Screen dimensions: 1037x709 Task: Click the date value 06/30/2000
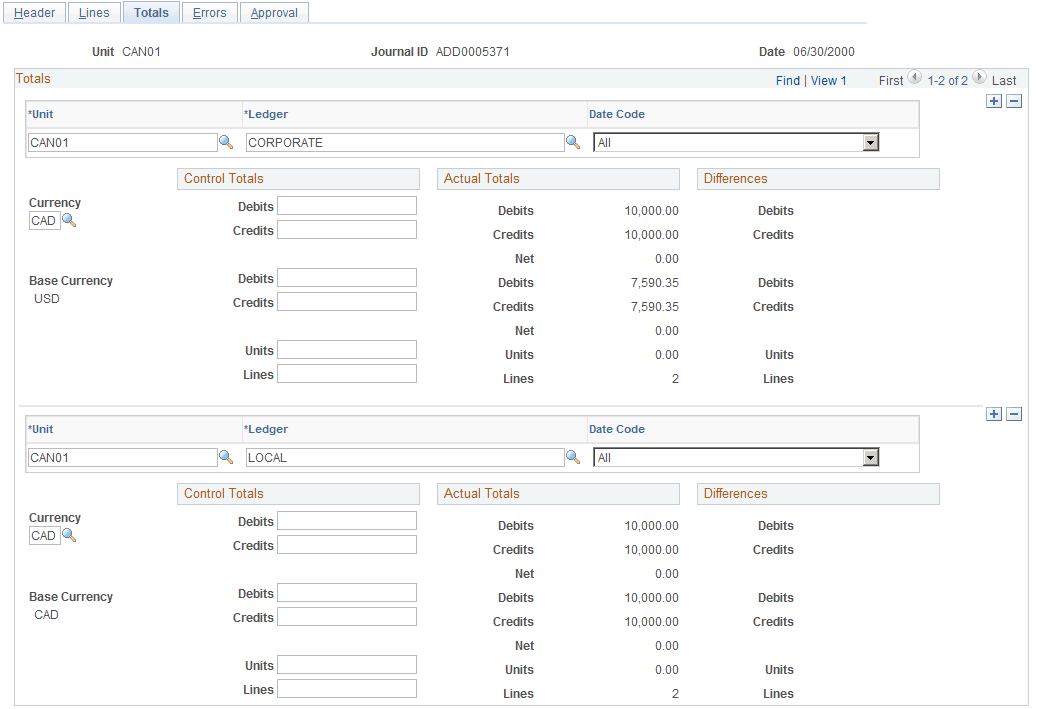(x=824, y=52)
